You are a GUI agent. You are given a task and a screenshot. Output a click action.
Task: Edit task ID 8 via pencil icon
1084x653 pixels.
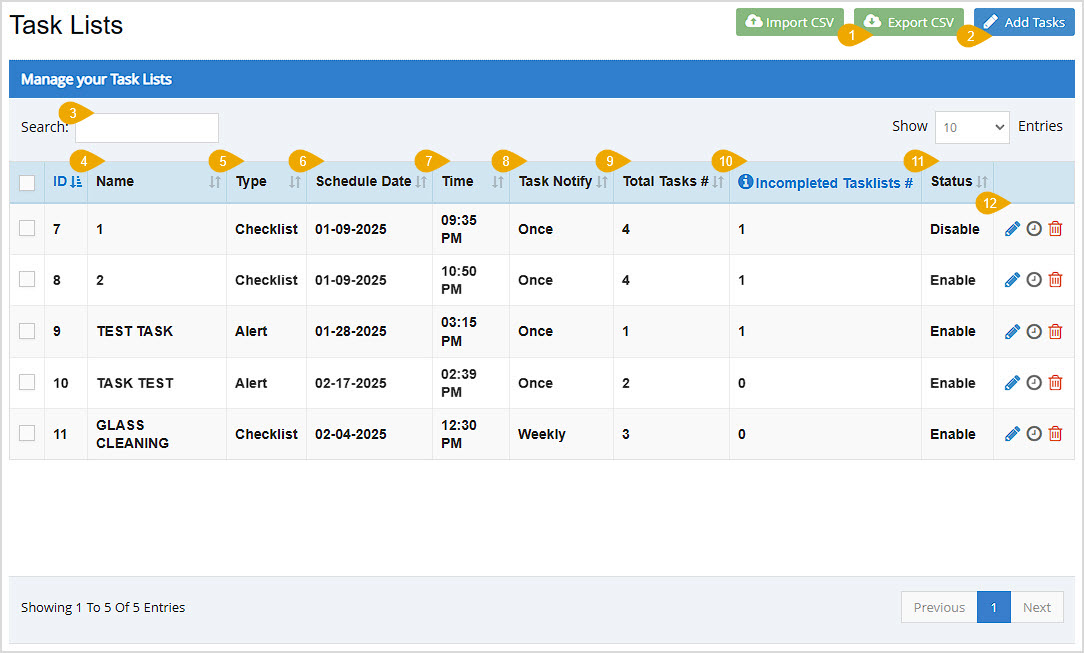1011,279
